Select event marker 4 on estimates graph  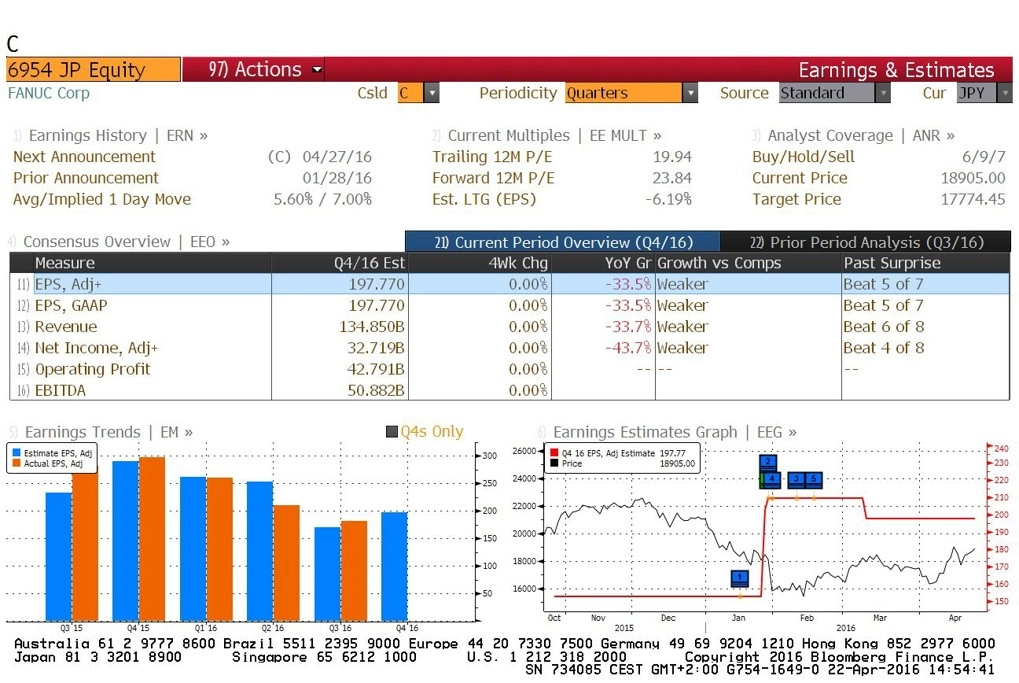(771, 480)
